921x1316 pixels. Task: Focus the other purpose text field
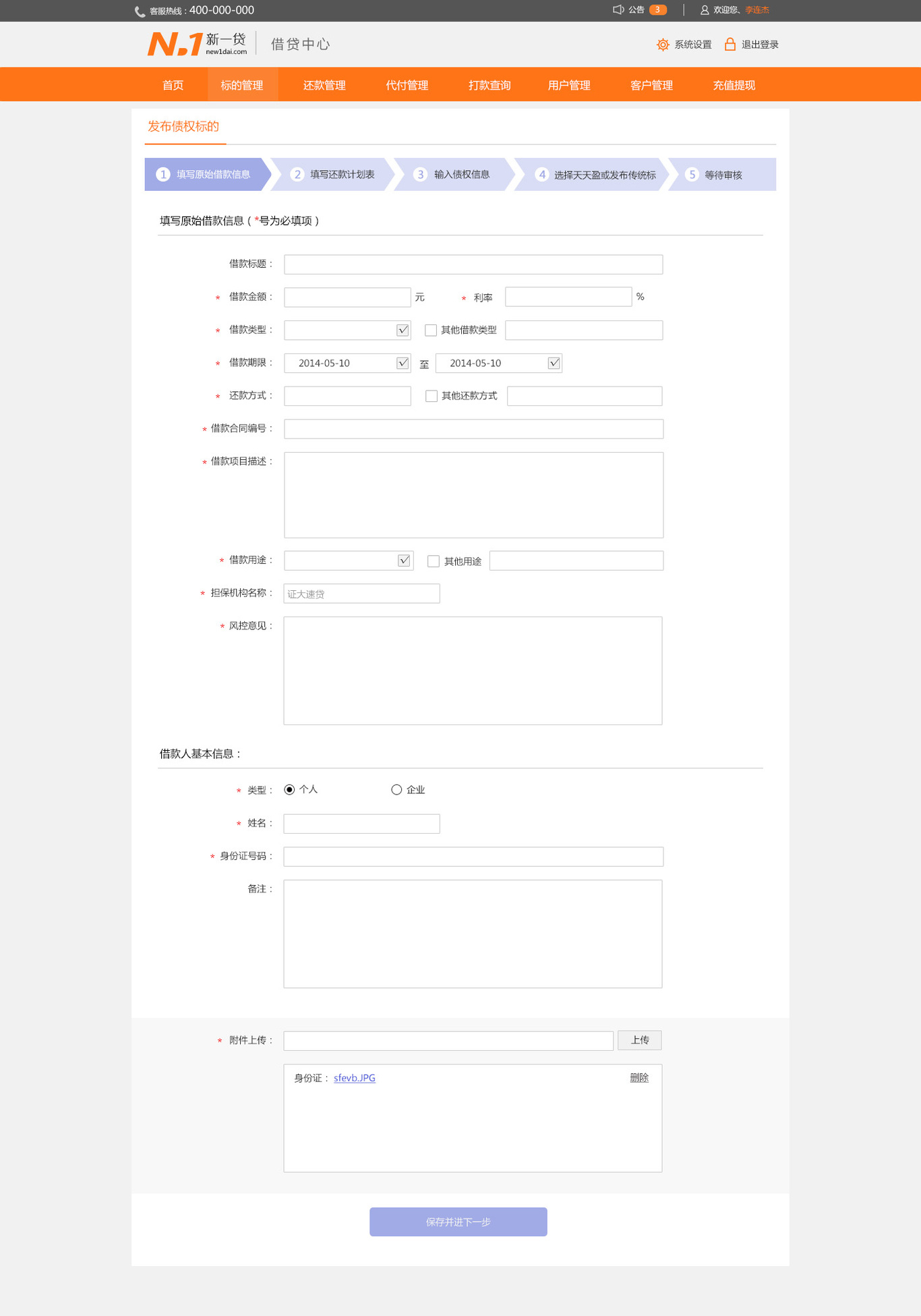(x=576, y=561)
